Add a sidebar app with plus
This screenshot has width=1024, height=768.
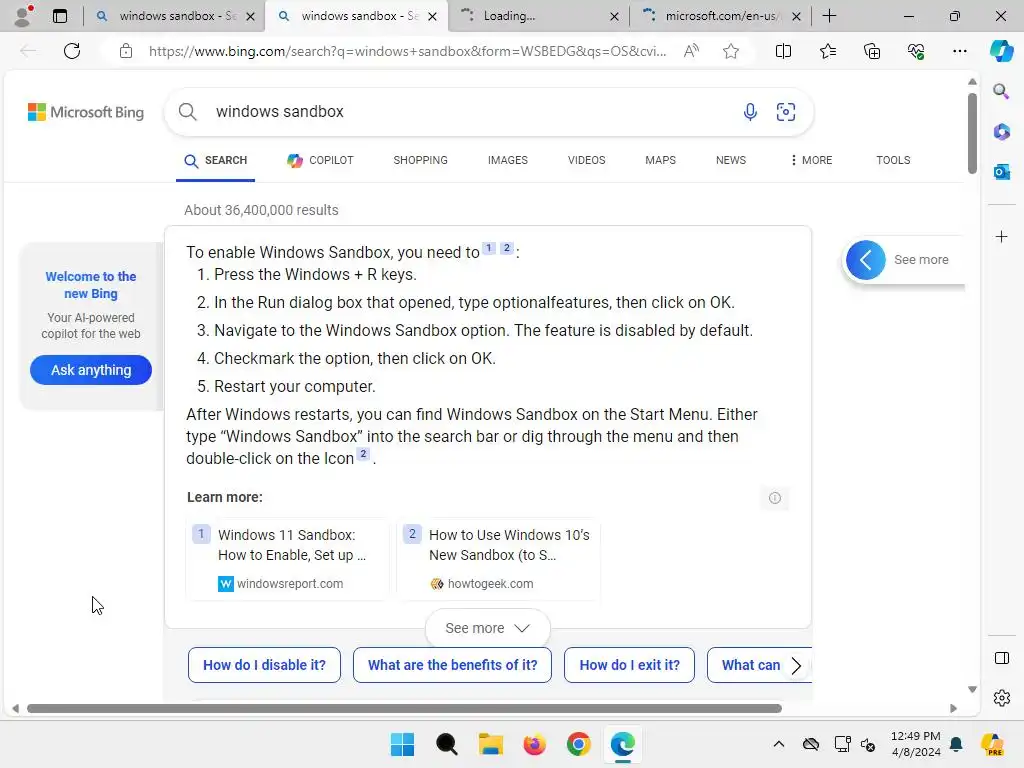(1001, 236)
